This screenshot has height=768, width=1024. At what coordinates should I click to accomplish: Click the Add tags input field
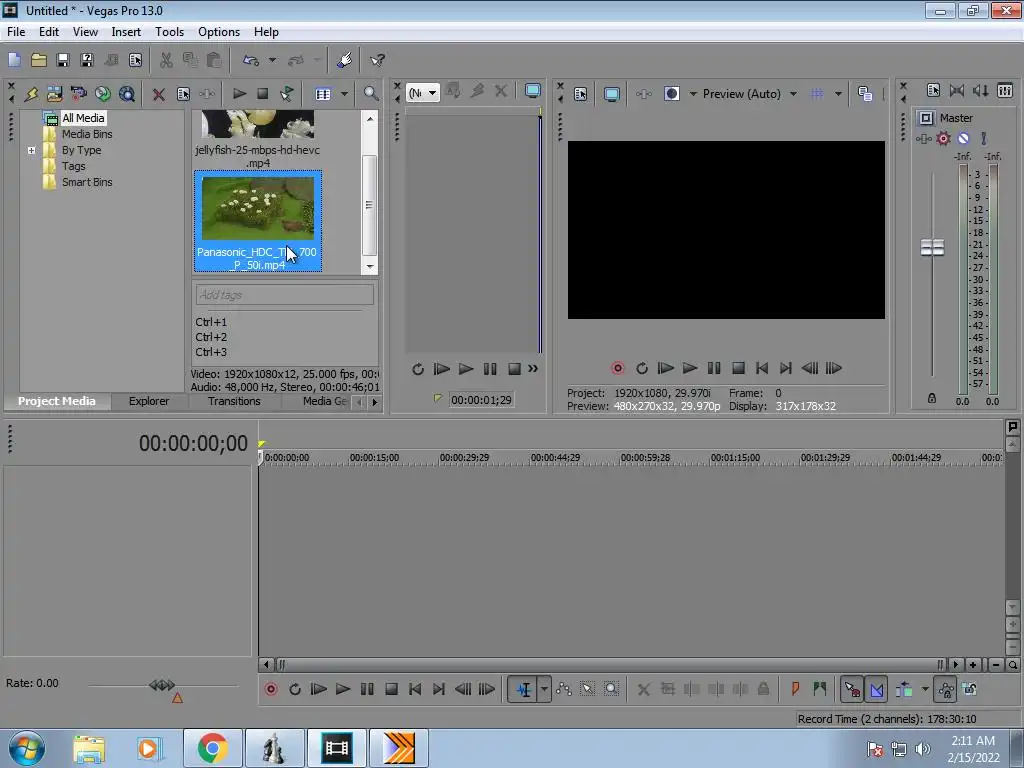pos(285,295)
